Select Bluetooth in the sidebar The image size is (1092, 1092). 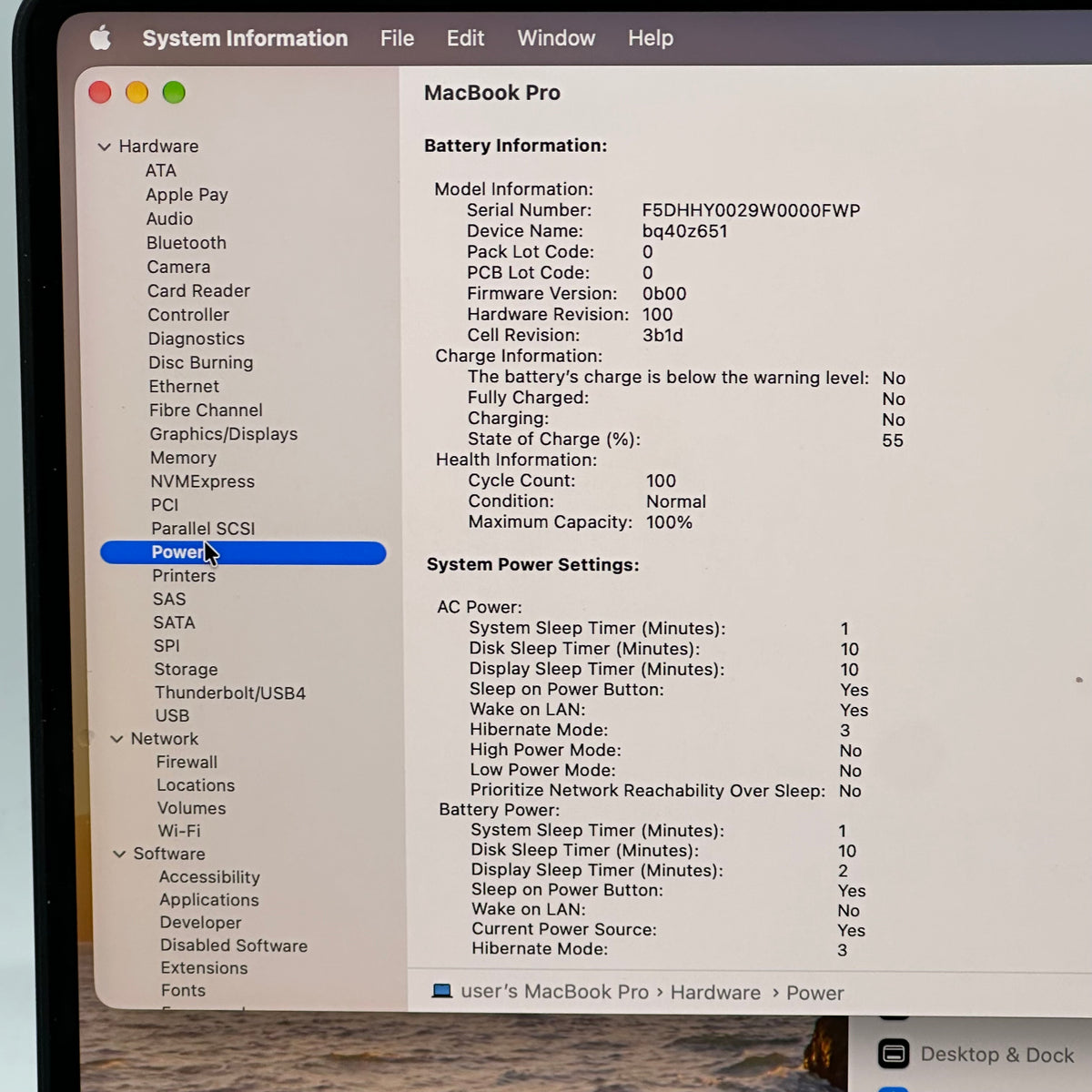(187, 243)
